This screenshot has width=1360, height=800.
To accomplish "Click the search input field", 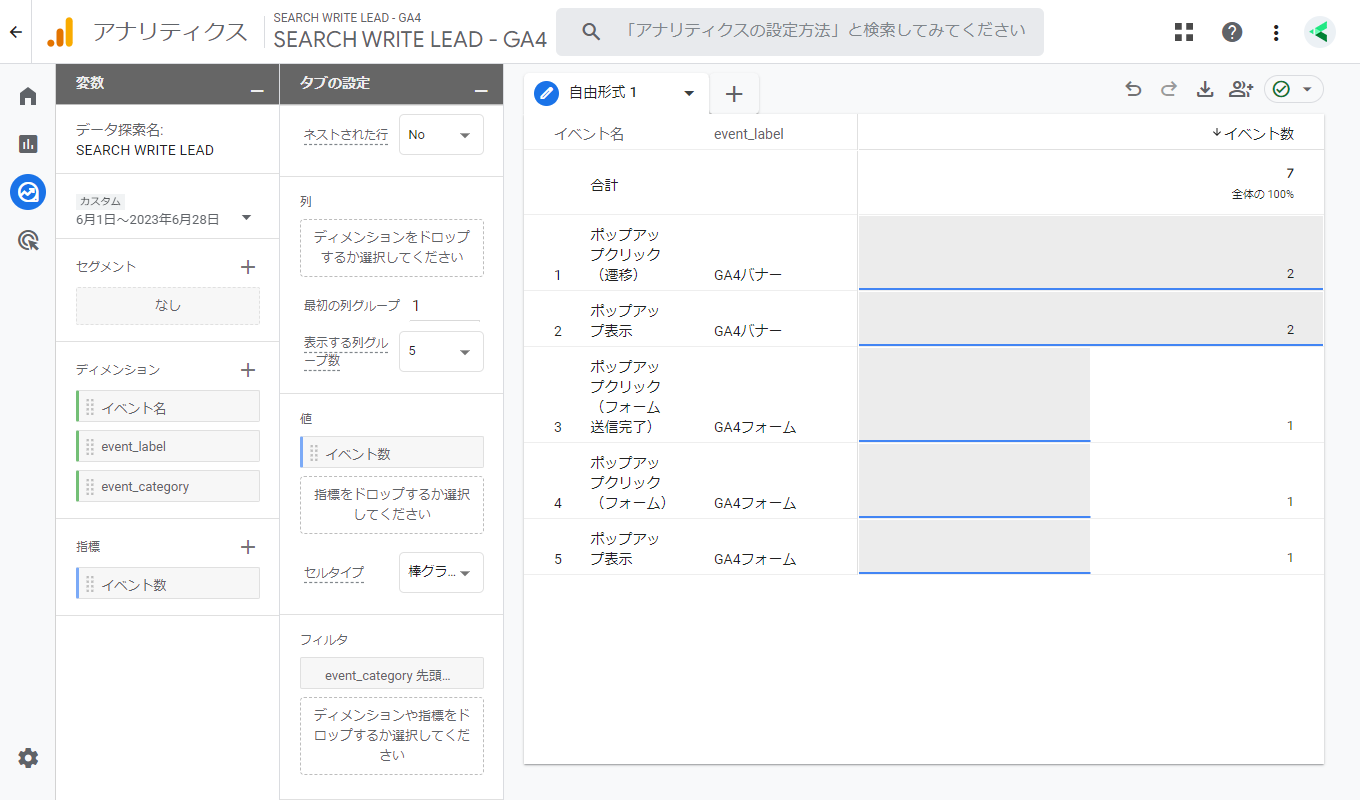I will [800, 31].
